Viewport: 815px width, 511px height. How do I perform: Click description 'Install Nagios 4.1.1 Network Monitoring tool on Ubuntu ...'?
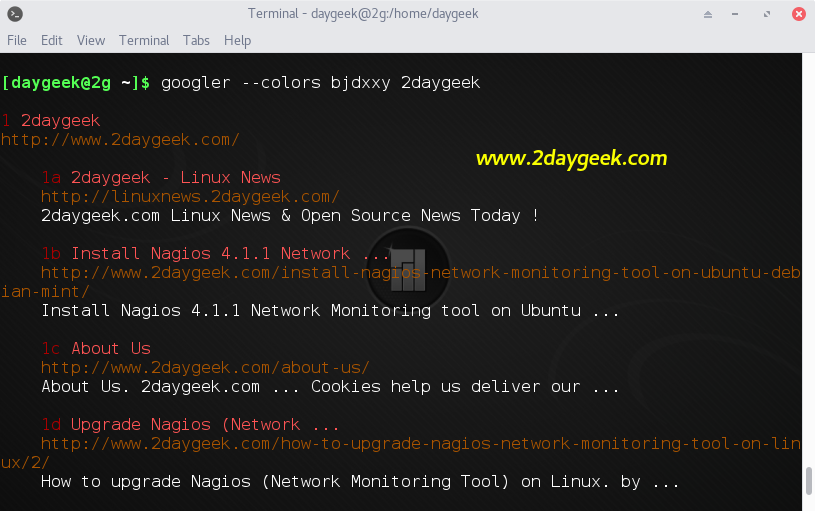[330, 311]
